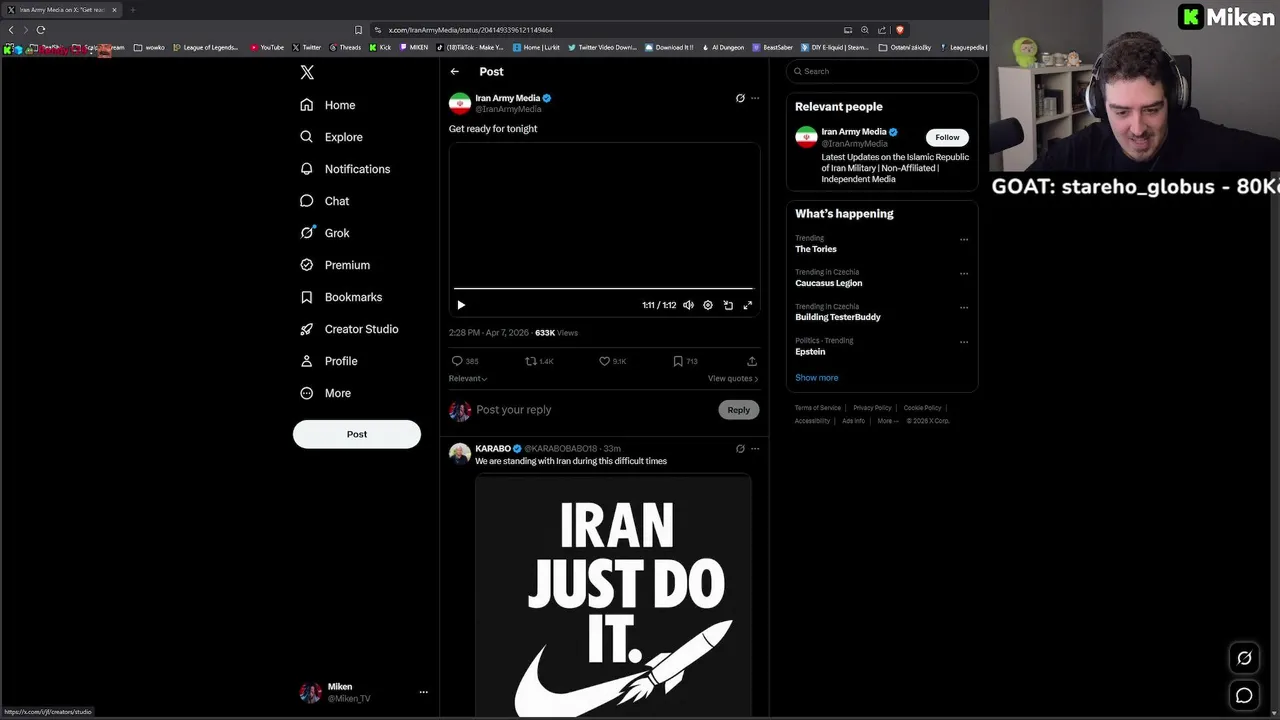Open Profile in the sidebar

coord(329,361)
